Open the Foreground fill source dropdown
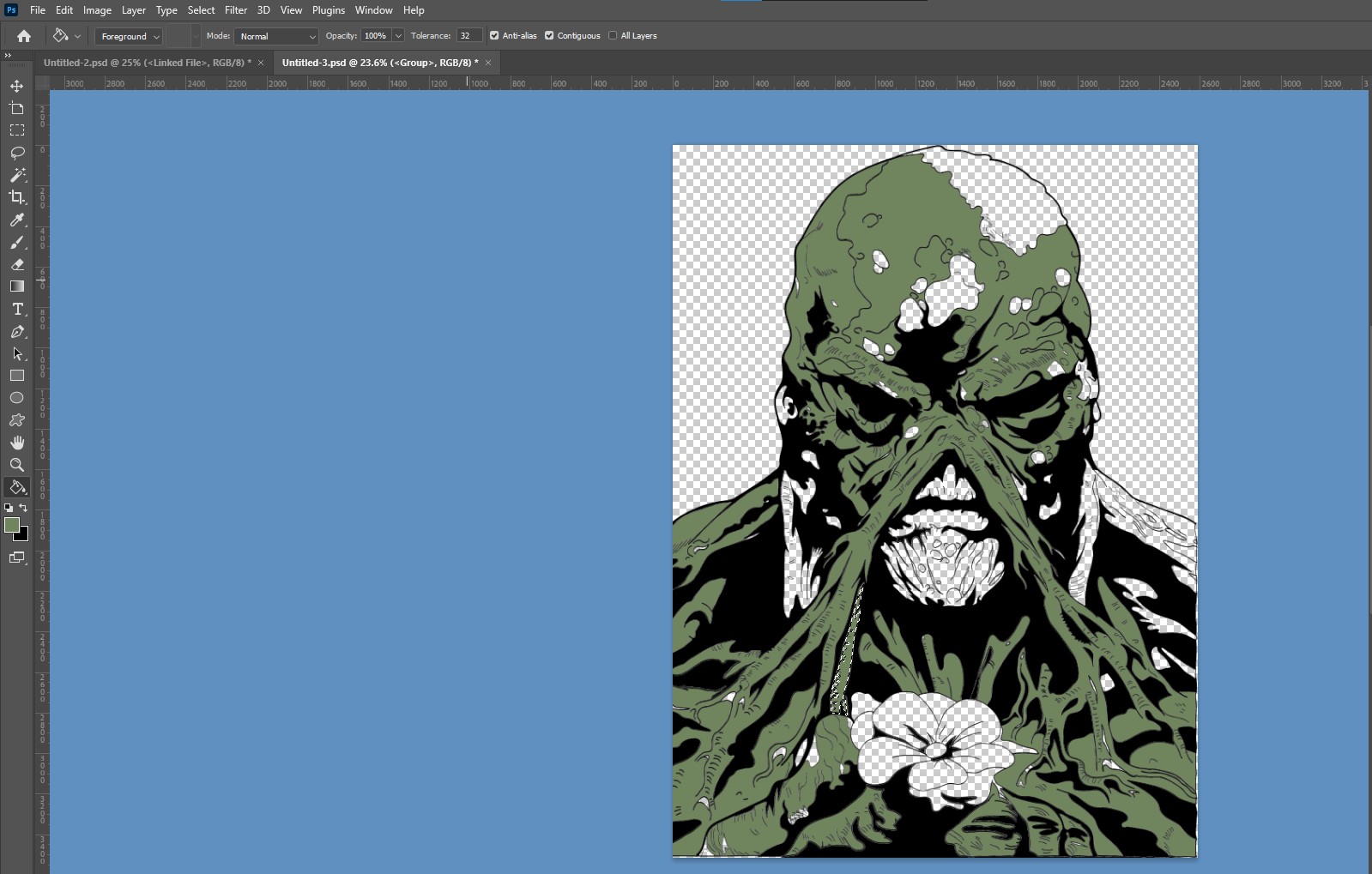Image resolution: width=1372 pixels, height=874 pixels. (x=130, y=36)
